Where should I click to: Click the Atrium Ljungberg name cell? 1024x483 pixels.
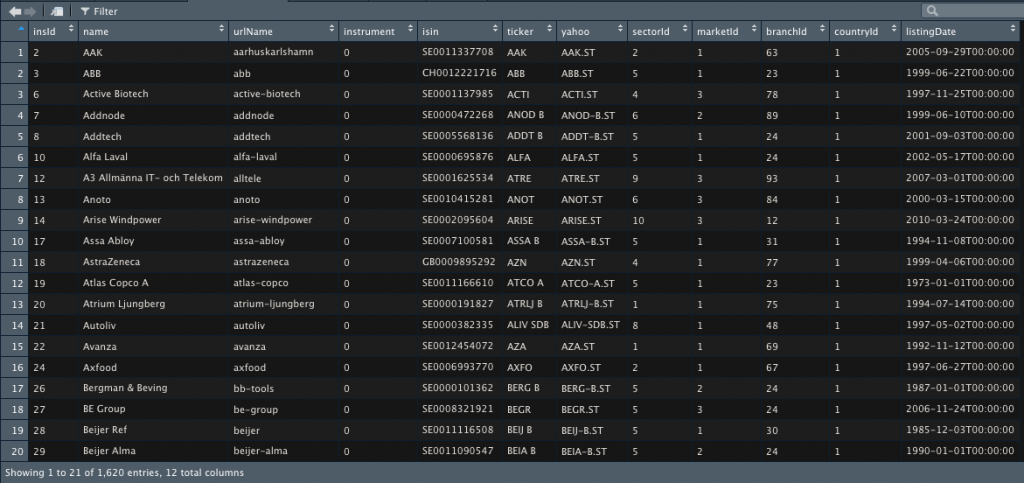[153, 304]
